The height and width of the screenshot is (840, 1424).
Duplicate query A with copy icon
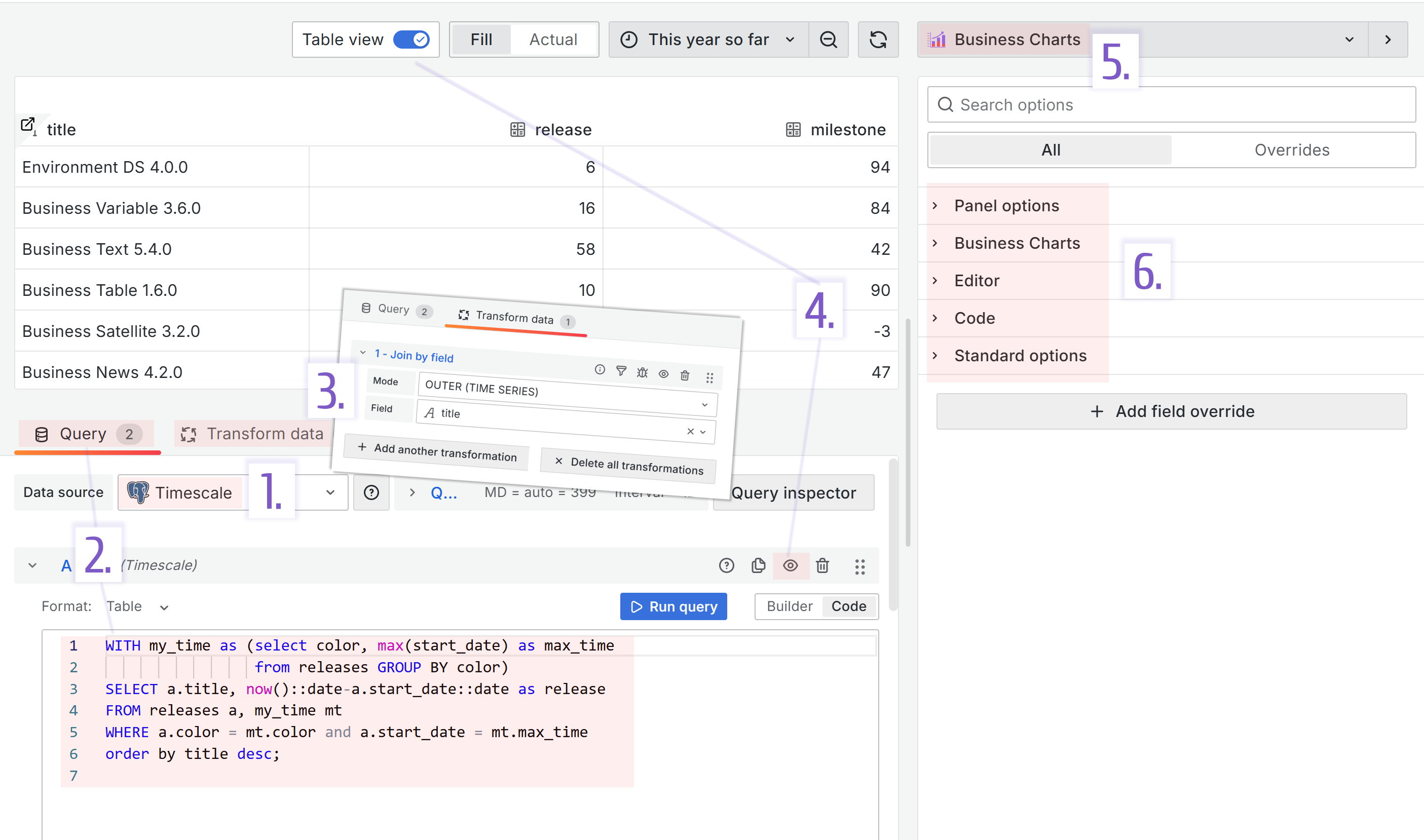point(758,565)
